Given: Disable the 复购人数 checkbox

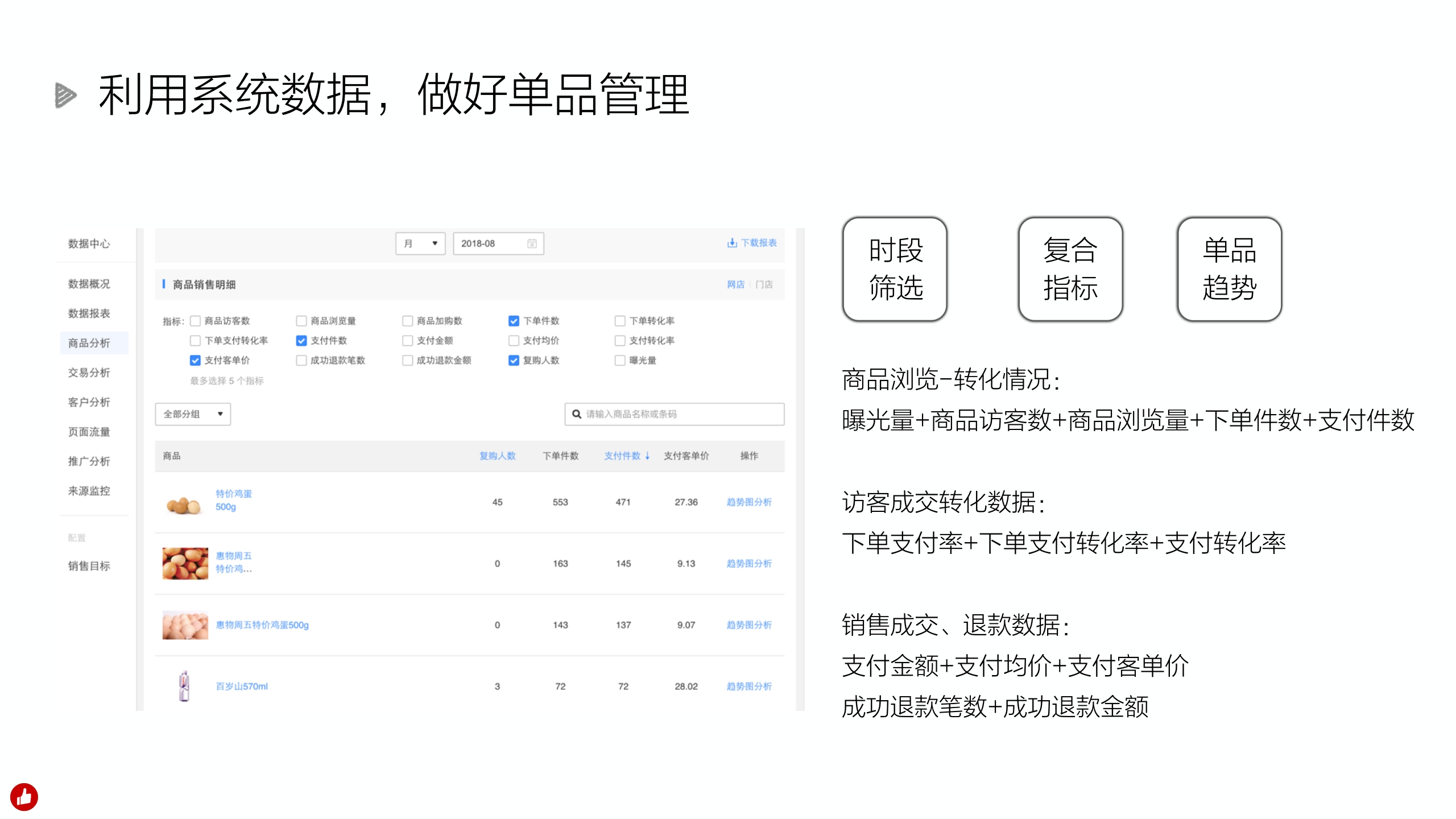Looking at the screenshot, I should pyautogui.click(x=513, y=360).
